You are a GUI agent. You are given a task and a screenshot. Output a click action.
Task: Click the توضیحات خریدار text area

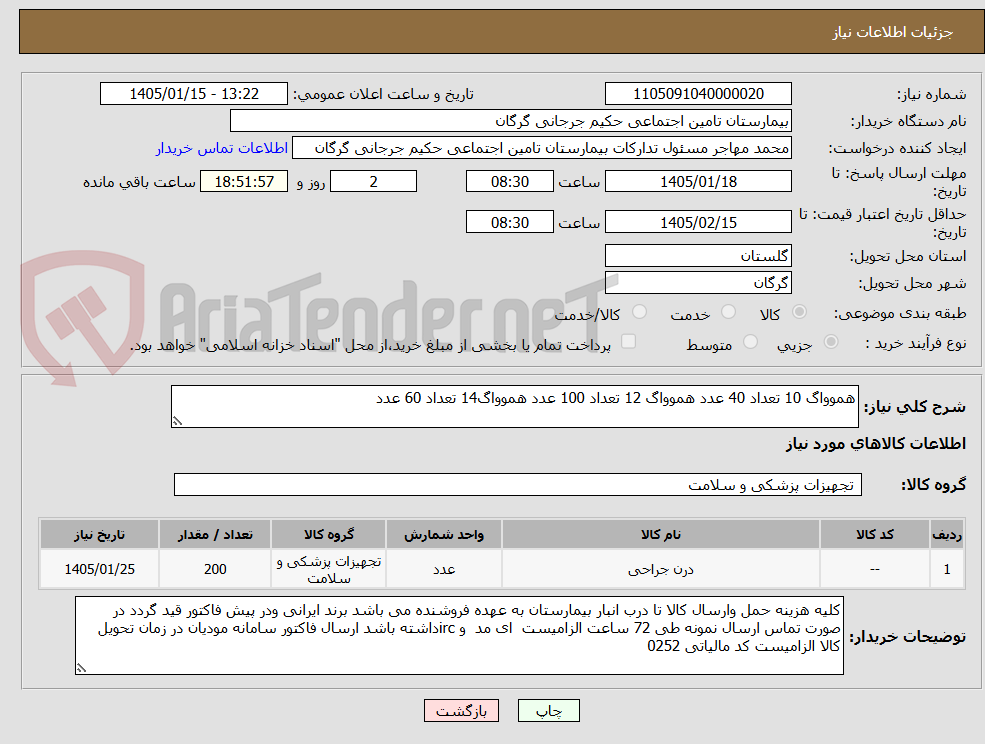459,635
